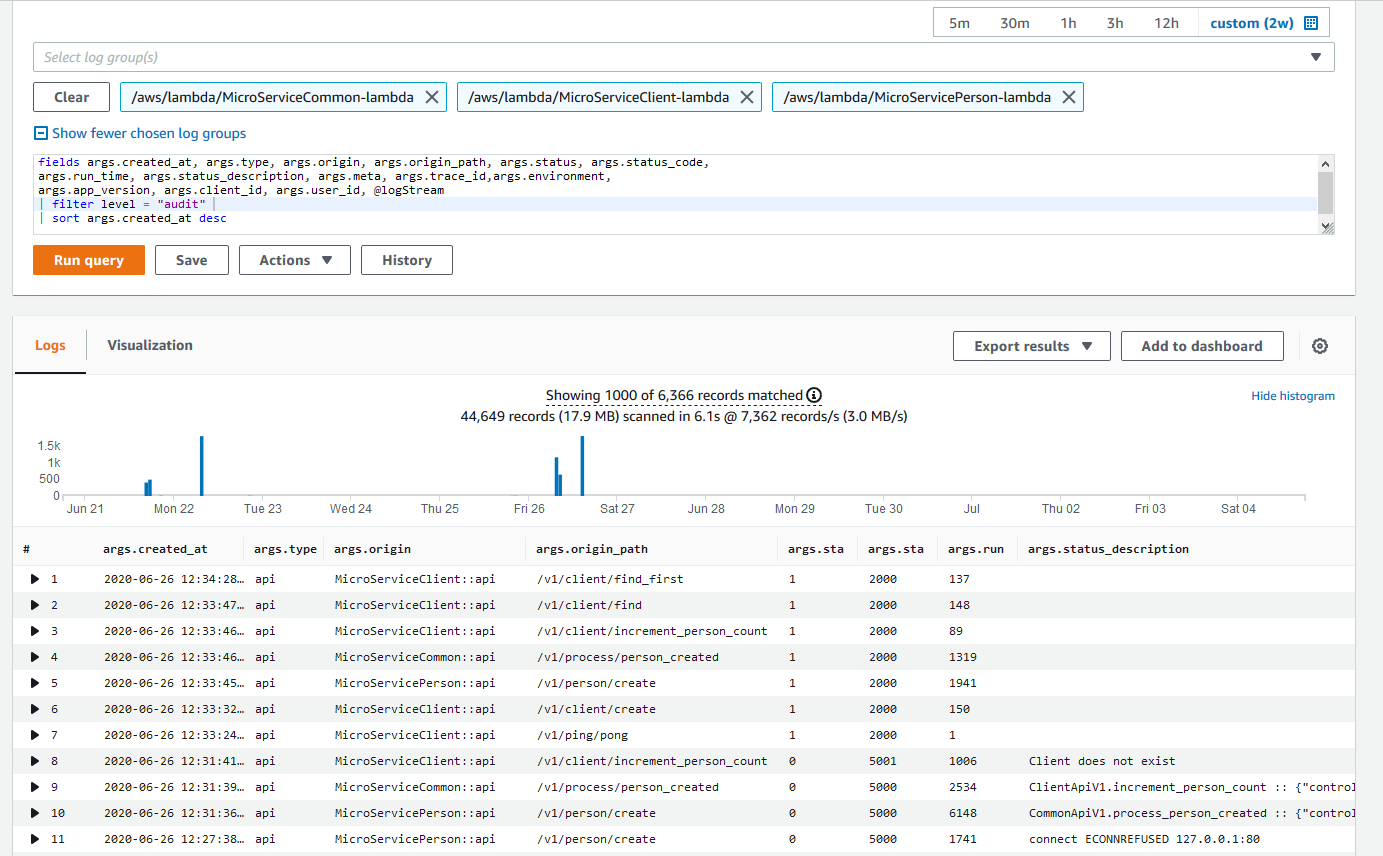Open the results settings gear icon
The height and width of the screenshot is (856, 1383).
(1320, 346)
